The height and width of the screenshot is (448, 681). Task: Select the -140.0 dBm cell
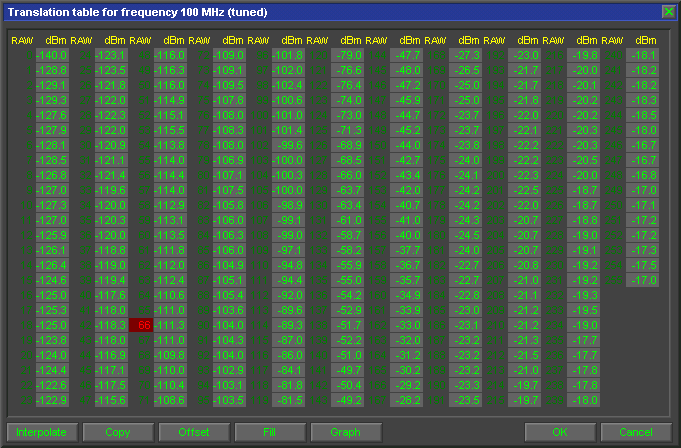pos(51,55)
